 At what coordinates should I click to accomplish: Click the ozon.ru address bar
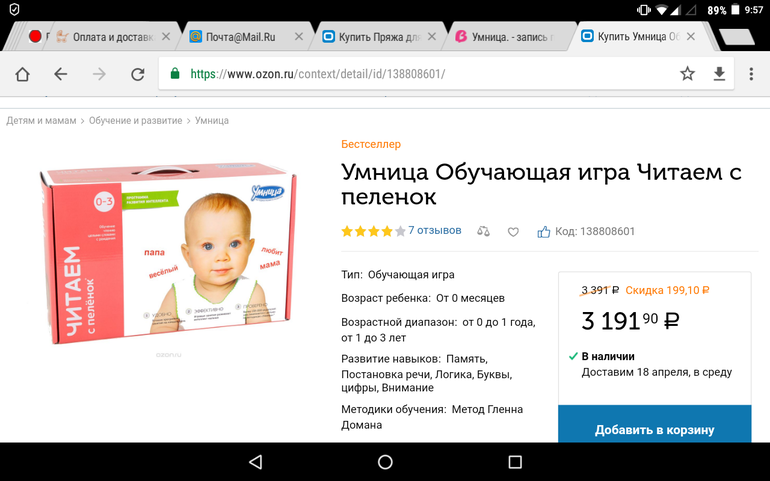click(422, 74)
